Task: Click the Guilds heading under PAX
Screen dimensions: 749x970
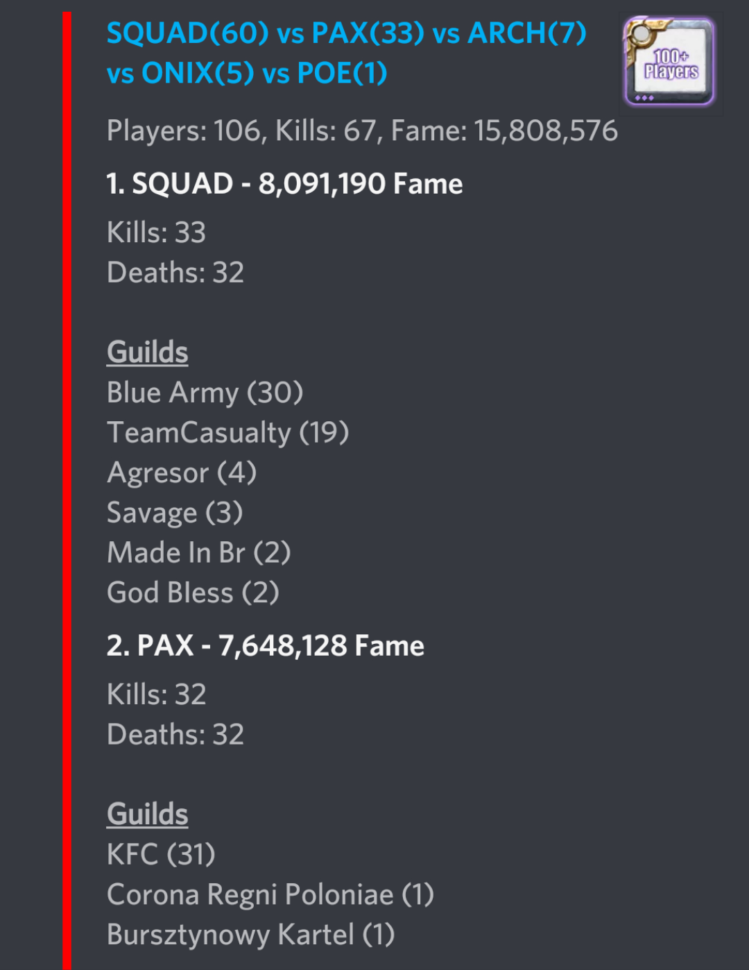Action: pyautogui.click(x=147, y=814)
